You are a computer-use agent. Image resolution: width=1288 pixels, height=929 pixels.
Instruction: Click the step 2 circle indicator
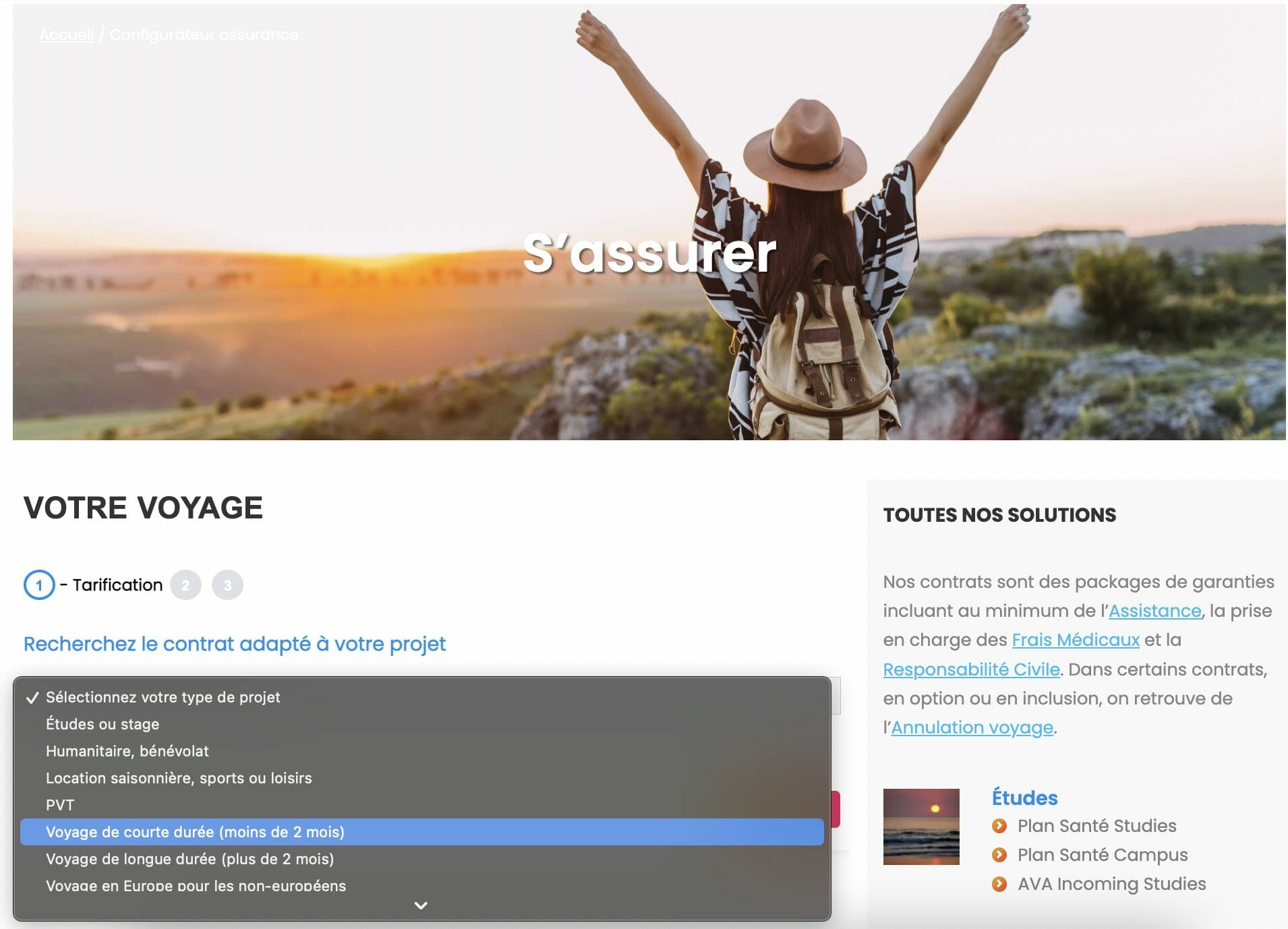coord(185,585)
